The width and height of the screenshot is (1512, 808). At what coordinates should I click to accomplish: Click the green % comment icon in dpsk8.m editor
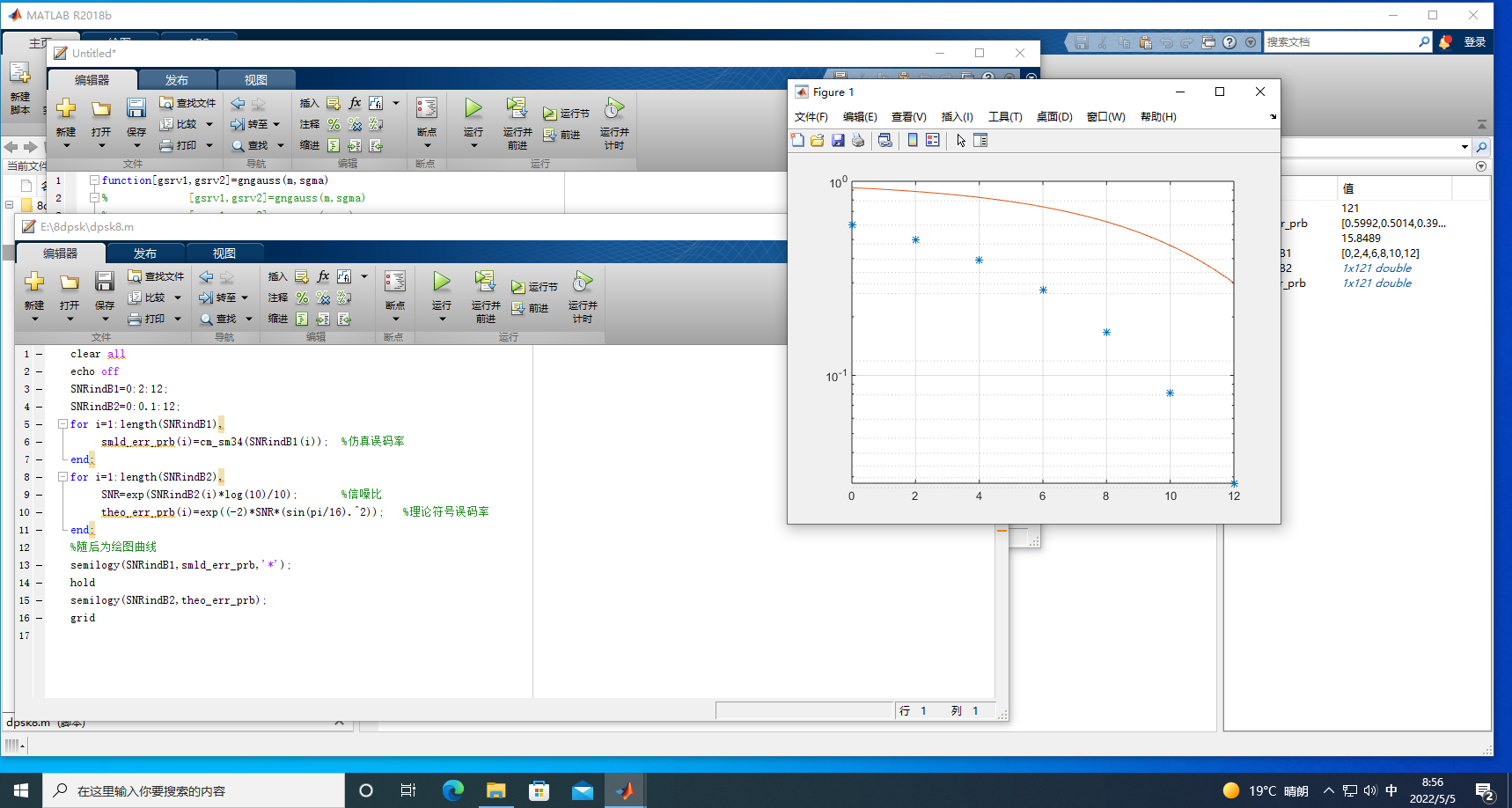point(302,297)
